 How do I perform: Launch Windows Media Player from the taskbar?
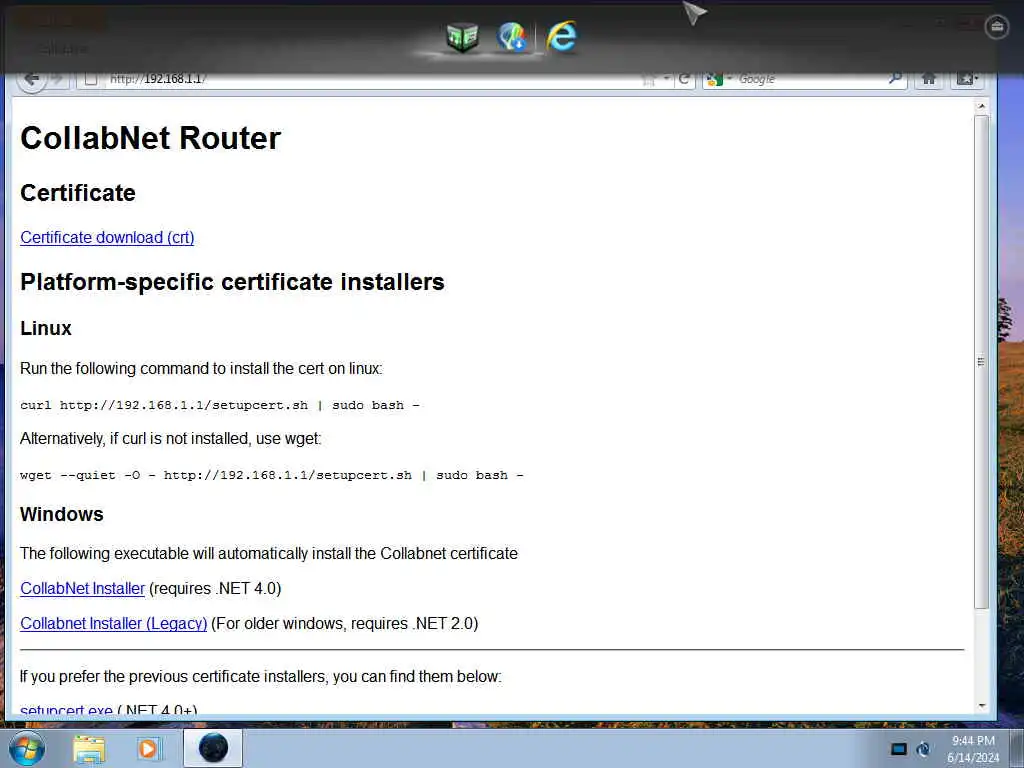148,748
